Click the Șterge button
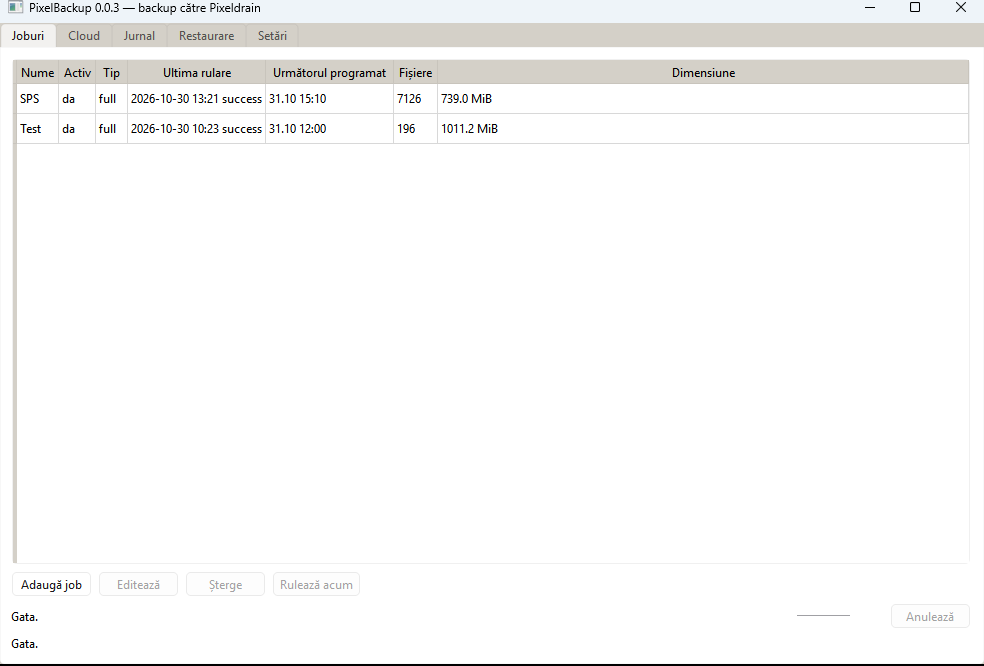984x666 pixels. pos(225,584)
